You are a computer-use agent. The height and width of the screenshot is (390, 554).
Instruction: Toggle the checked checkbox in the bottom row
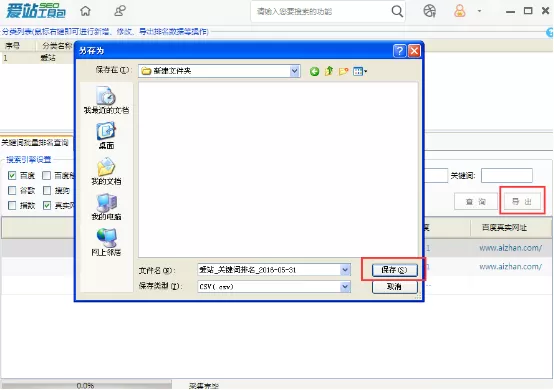(x=47, y=205)
